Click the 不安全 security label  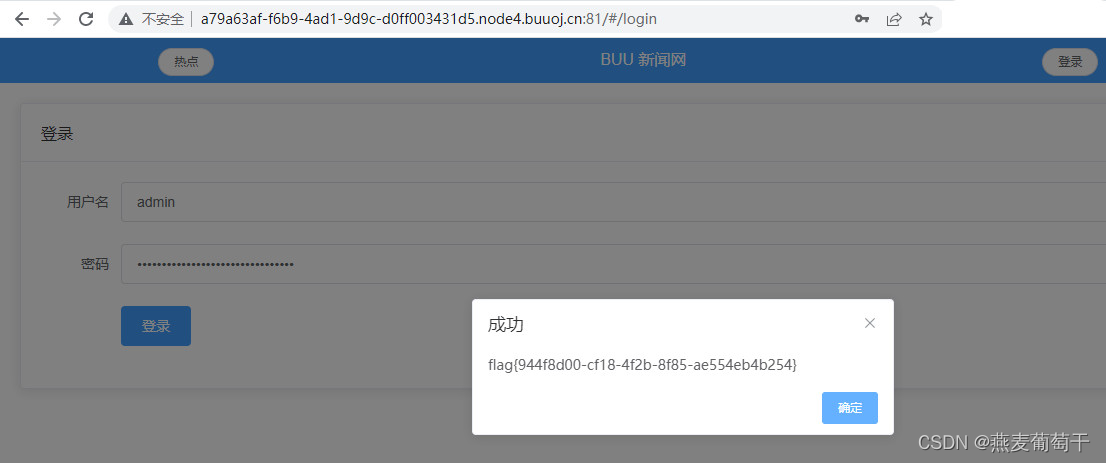point(162,19)
